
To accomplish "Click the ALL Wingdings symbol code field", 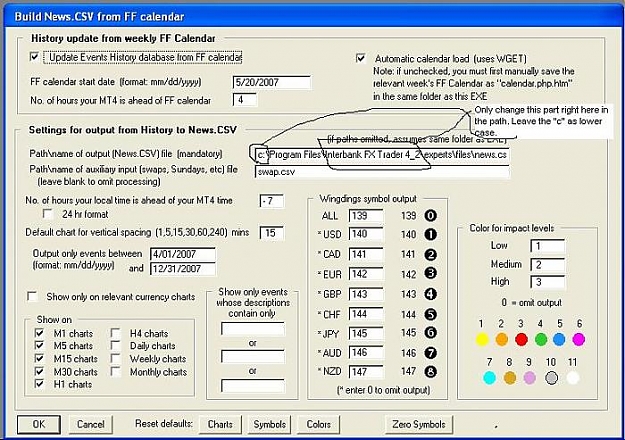I will click(366, 216).
